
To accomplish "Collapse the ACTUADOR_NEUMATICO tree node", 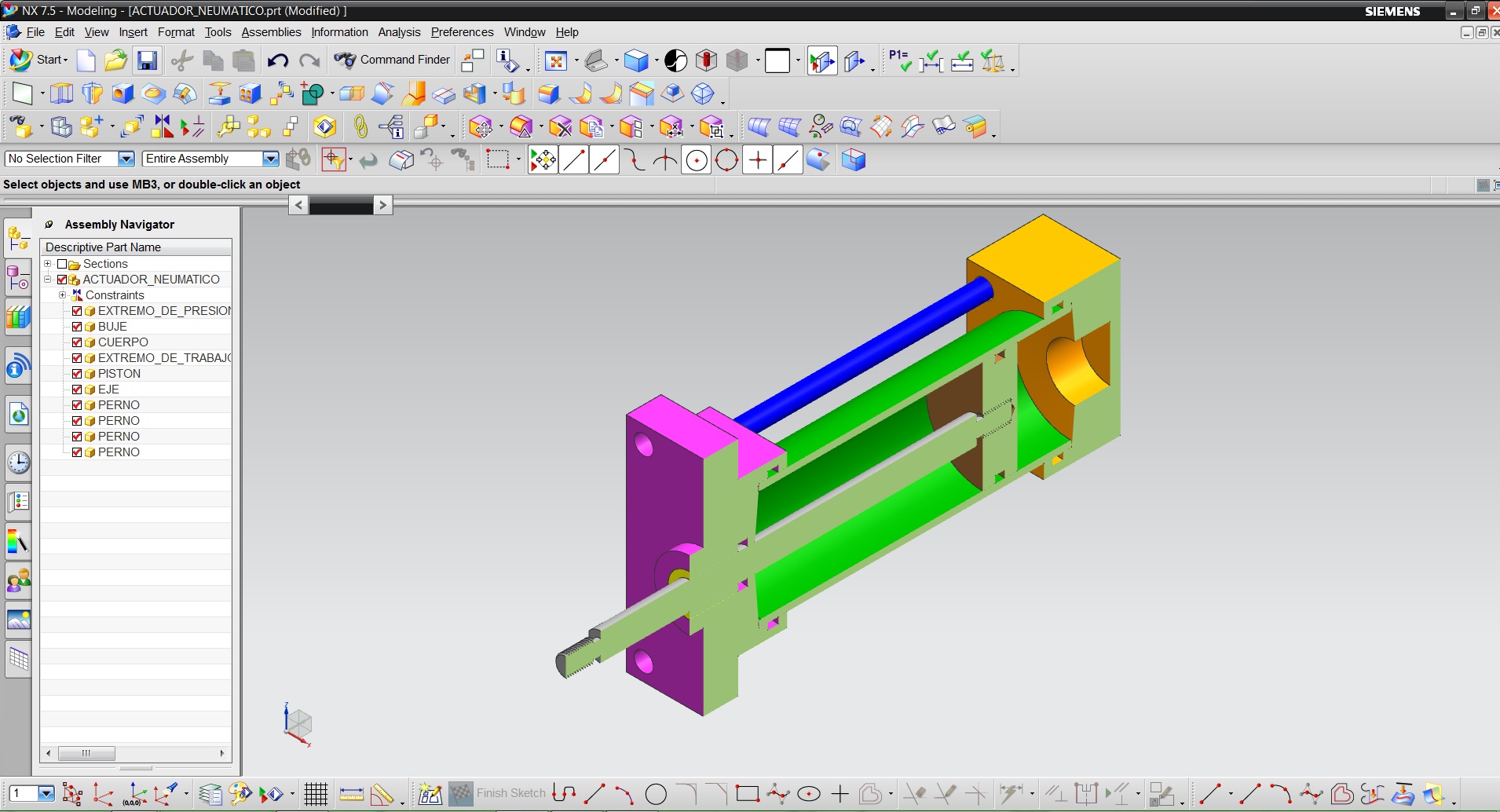I will (x=48, y=280).
